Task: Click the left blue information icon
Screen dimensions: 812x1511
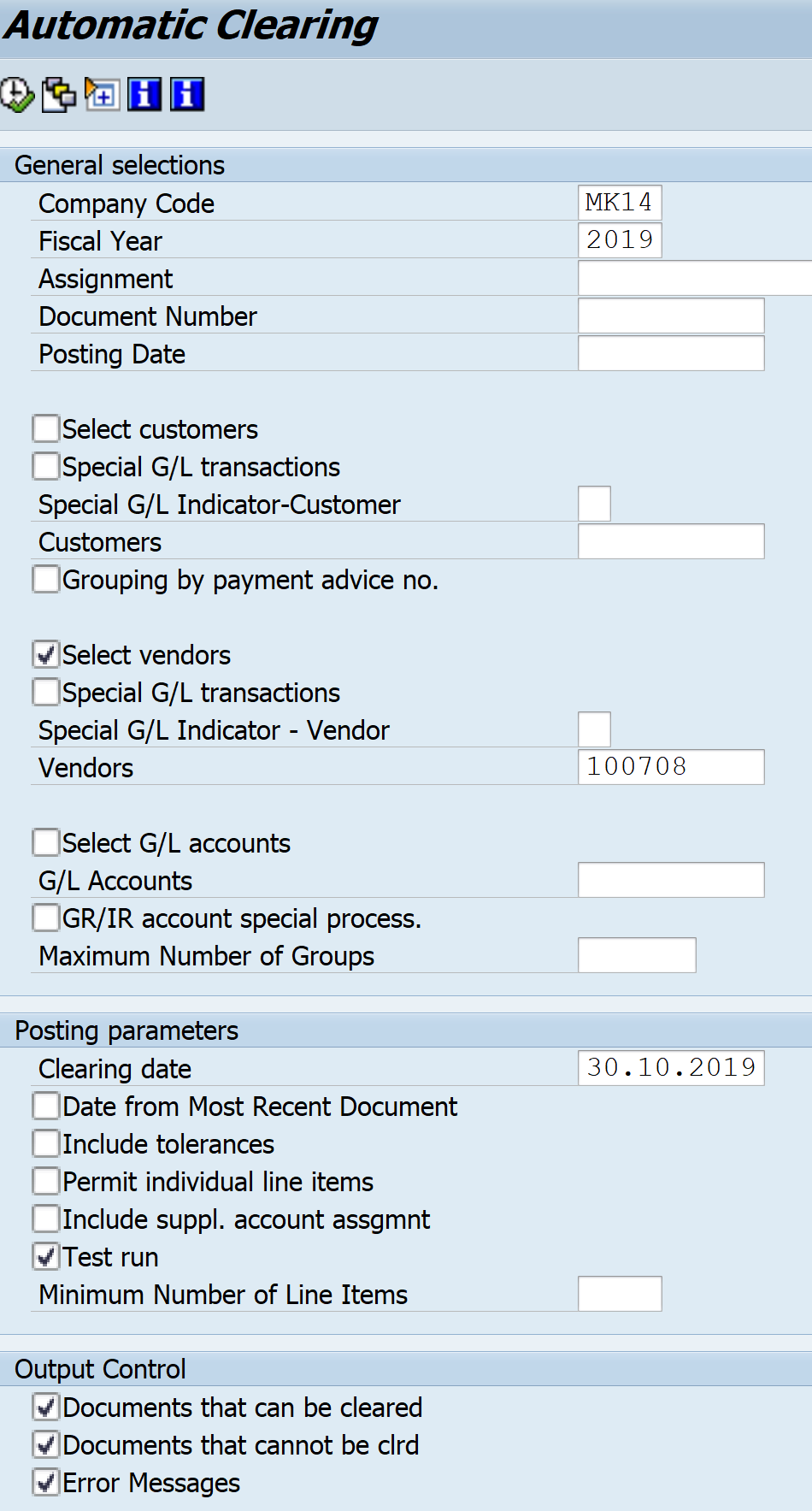Action: [x=144, y=94]
